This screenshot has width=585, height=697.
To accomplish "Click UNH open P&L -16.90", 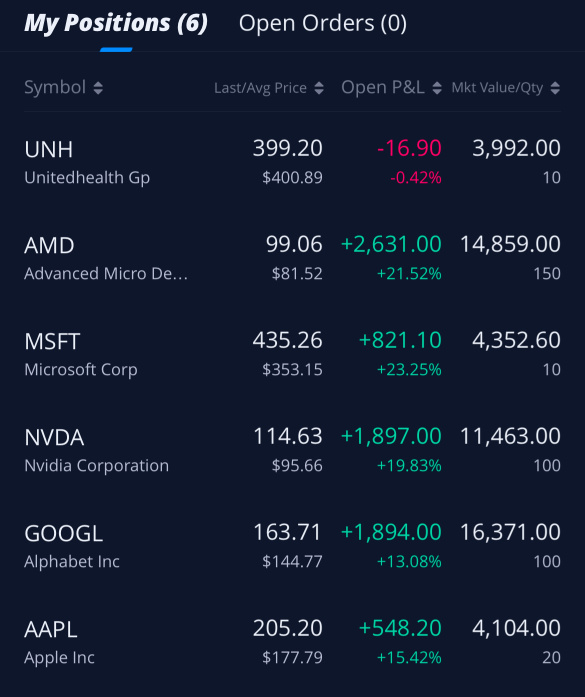I will pyautogui.click(x=409, y=148).
